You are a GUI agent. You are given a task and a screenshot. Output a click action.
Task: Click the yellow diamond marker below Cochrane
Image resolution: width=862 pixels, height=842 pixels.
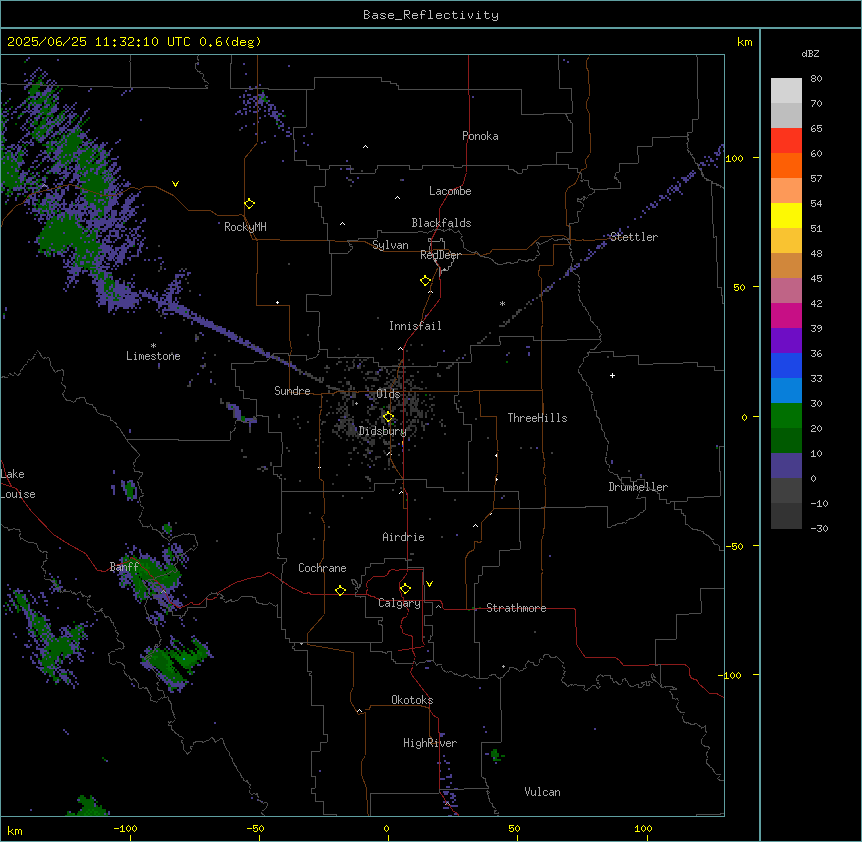click(340, 590)
